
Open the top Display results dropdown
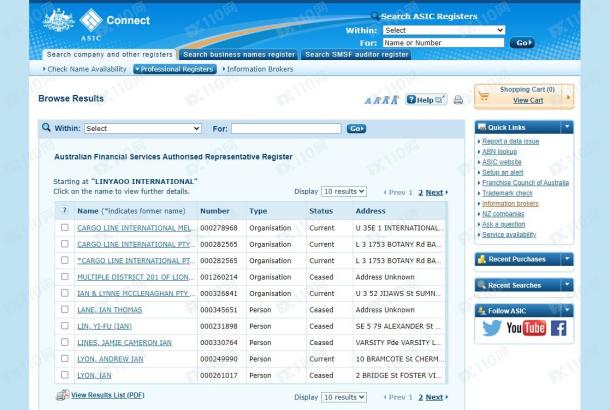(344, 191)
